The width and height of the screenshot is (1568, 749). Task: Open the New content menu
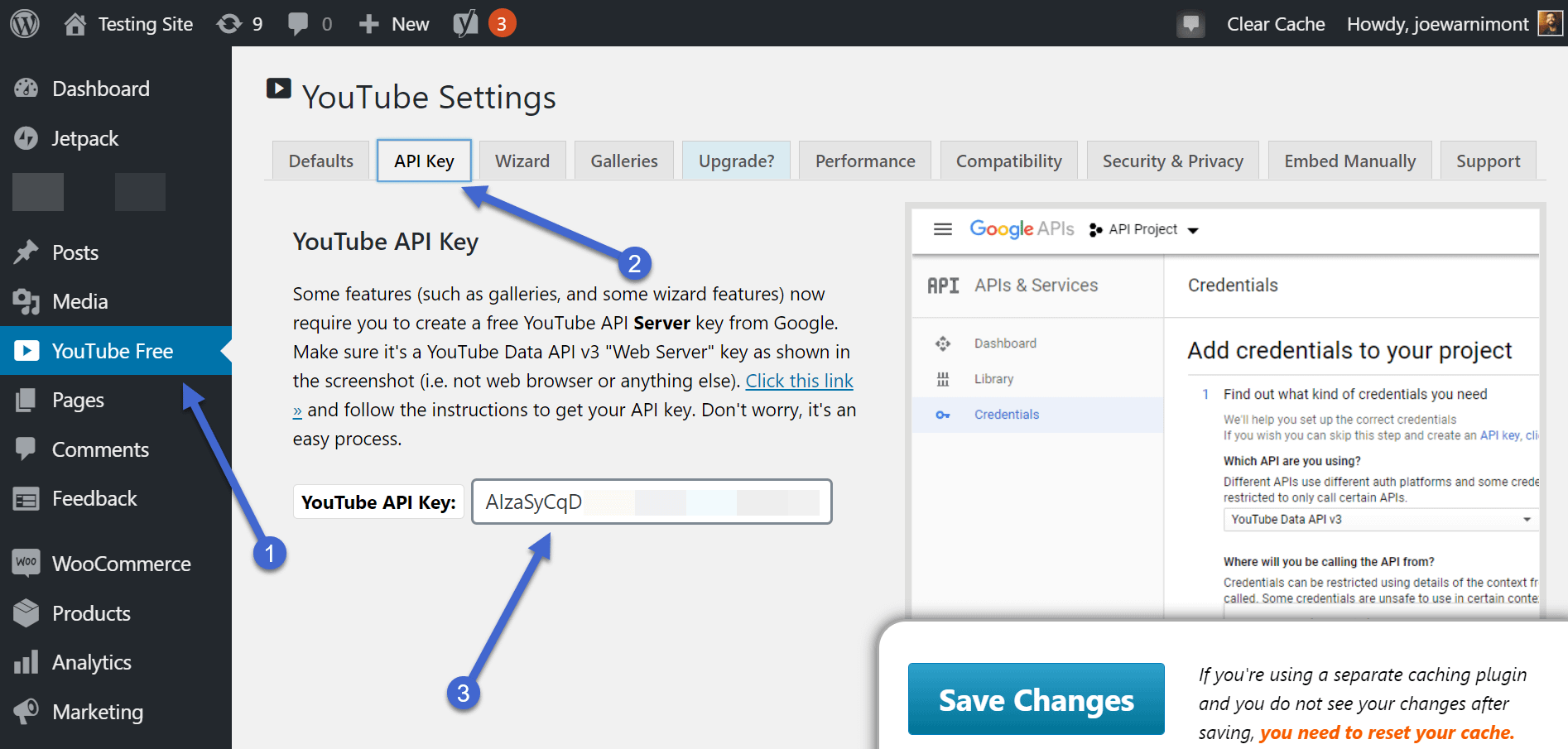395,24
